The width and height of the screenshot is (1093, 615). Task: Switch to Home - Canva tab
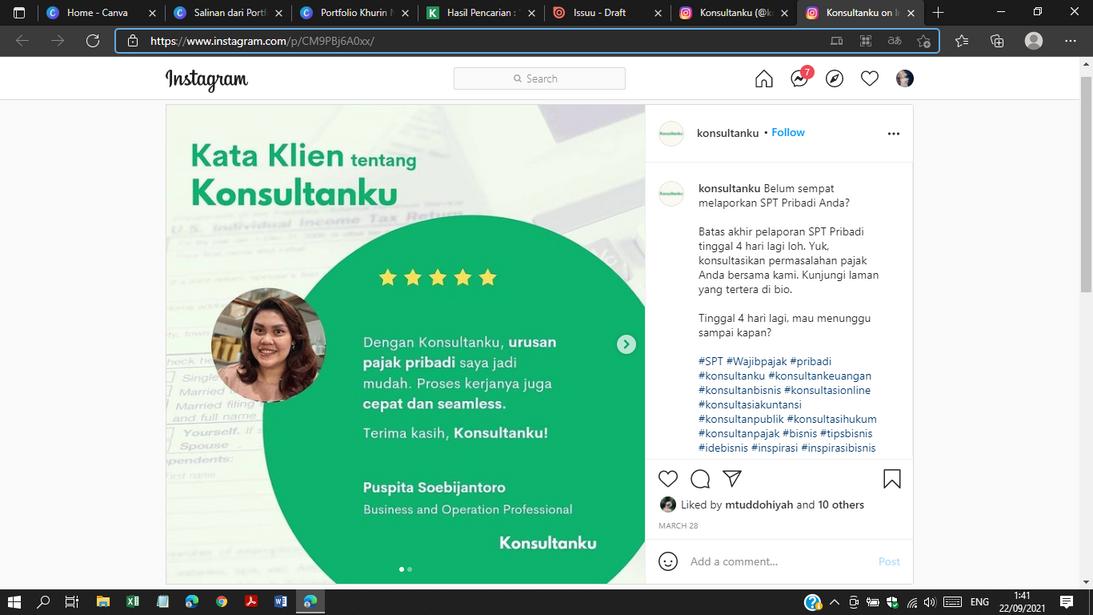[99, 13]
